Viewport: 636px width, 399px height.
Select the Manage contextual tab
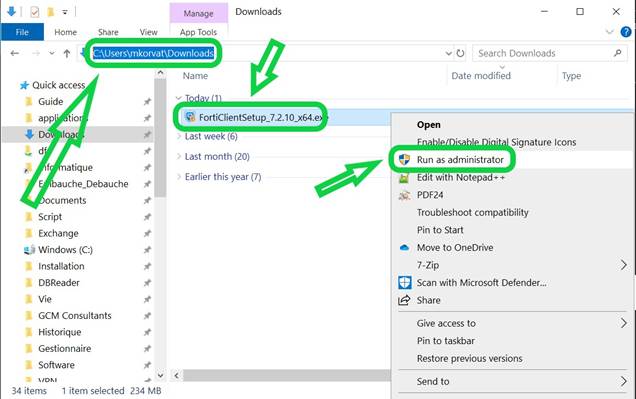(x=198, y=13)
